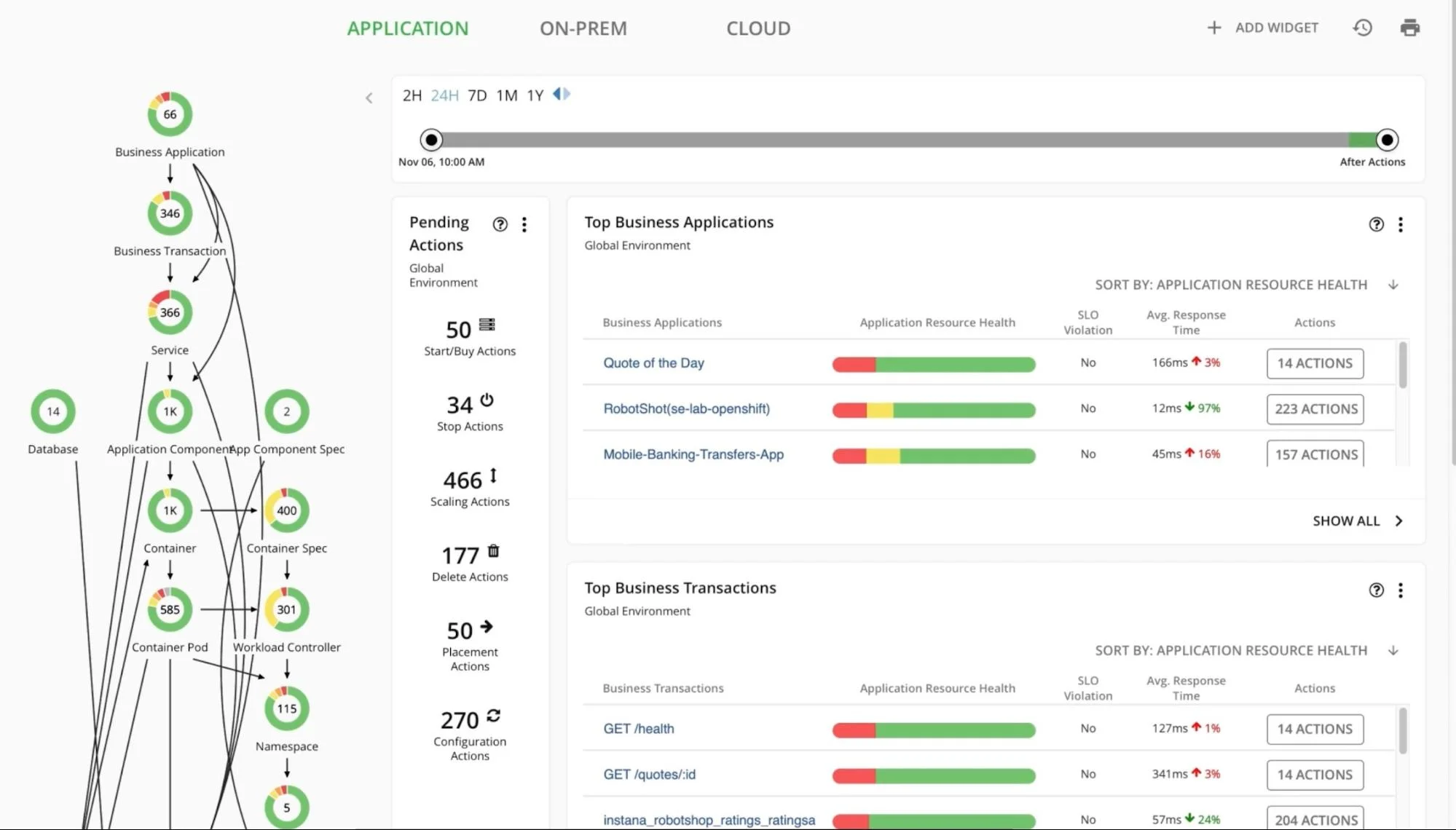Click the Configuration Actions refresh icon
Image resolution: width=1456 pixels, height=830 pixels.
(494, 716)
